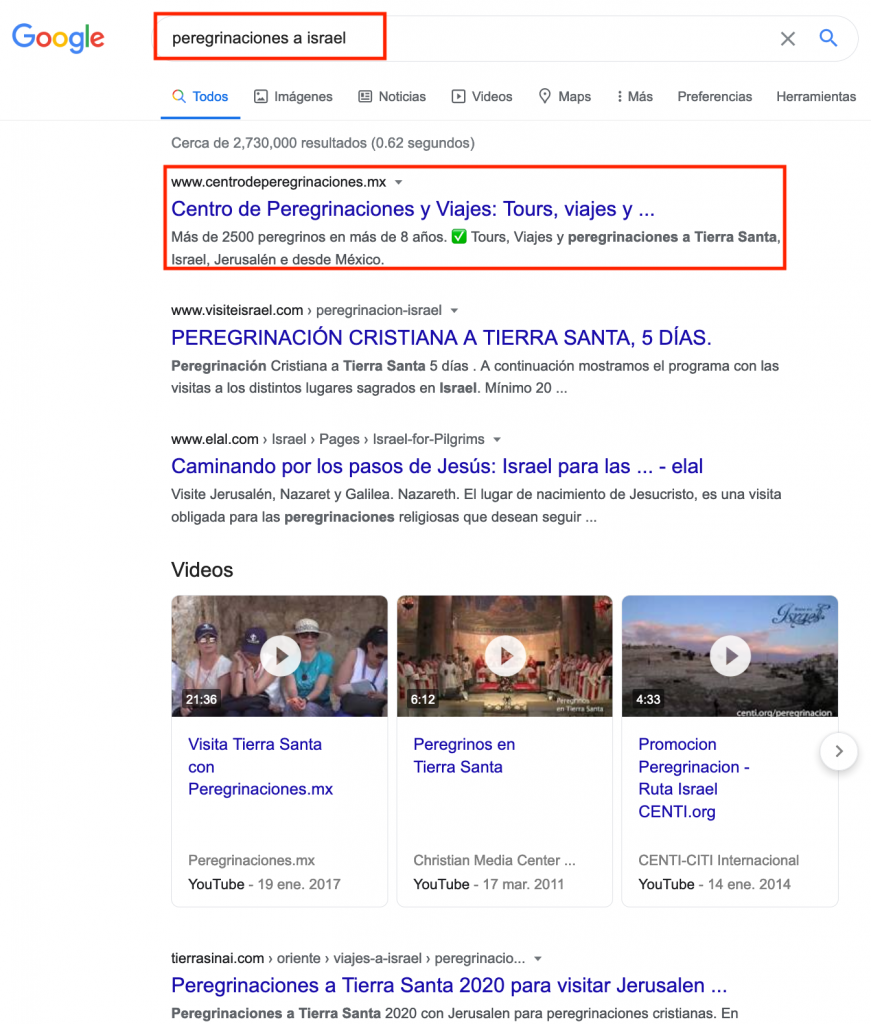Play the 21:36 video thumbnail
The width and height of the screenshot is (871, 1024).
click(279, 656)
